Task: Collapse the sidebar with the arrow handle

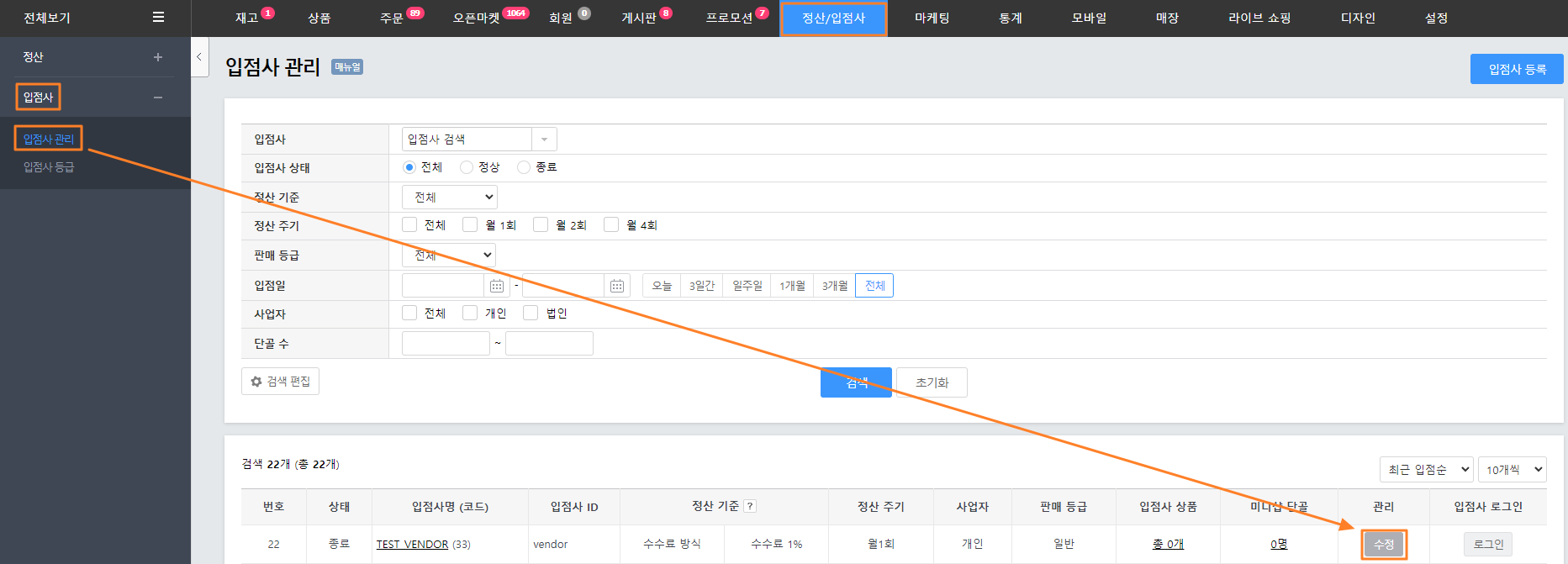Action: [199, 57]
